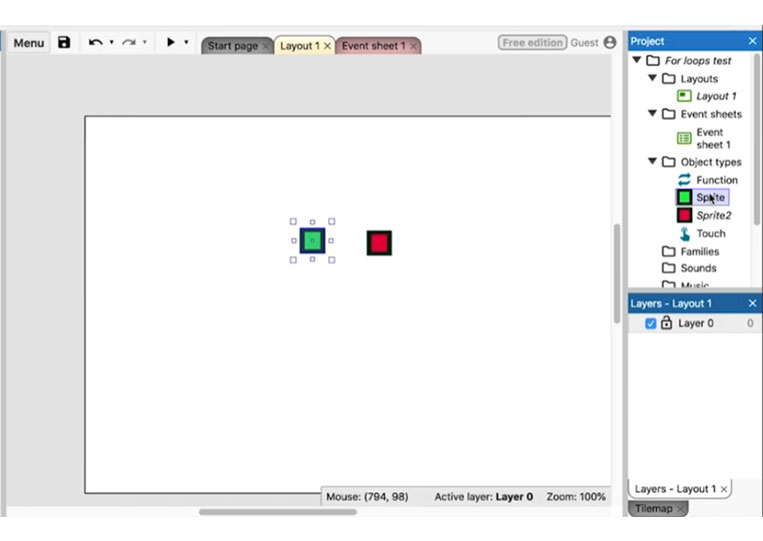Open the undo history dropdown arrow
This screenshot has height=541, width=763.
tap(111, 42)
